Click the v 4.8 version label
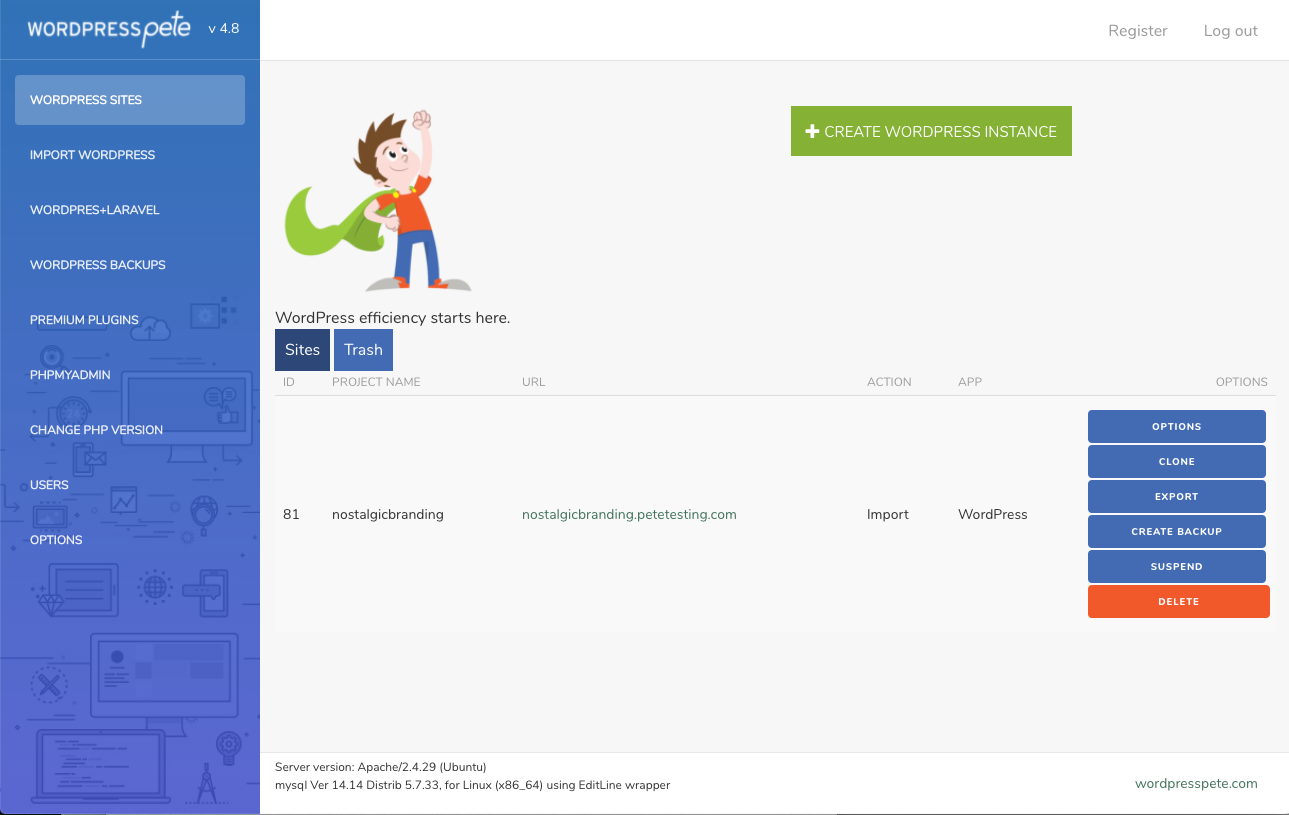Screen dimensions: 1289x815 point(224,29)
